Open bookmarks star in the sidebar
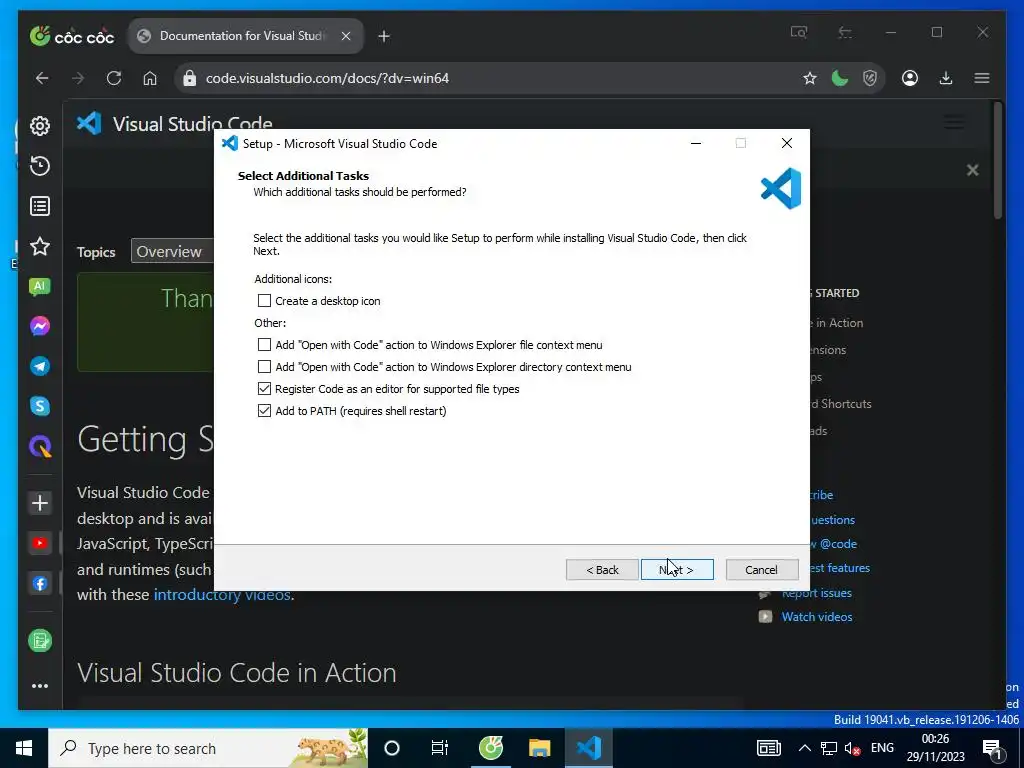This screenshot has width=1024, height=768. point(40,246)
